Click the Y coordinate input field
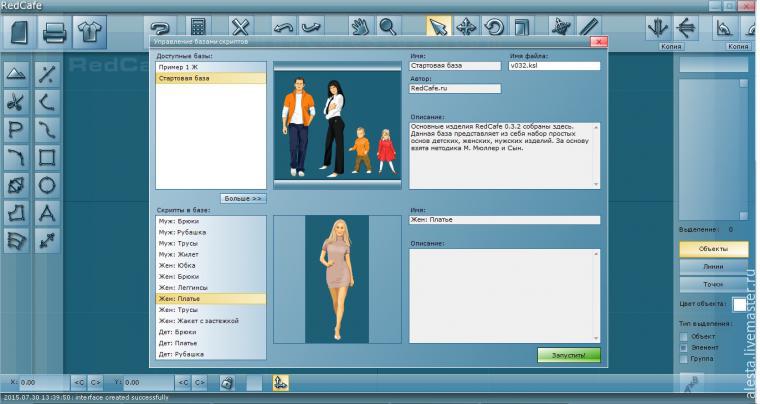760x404 pixels. (149, 383)
